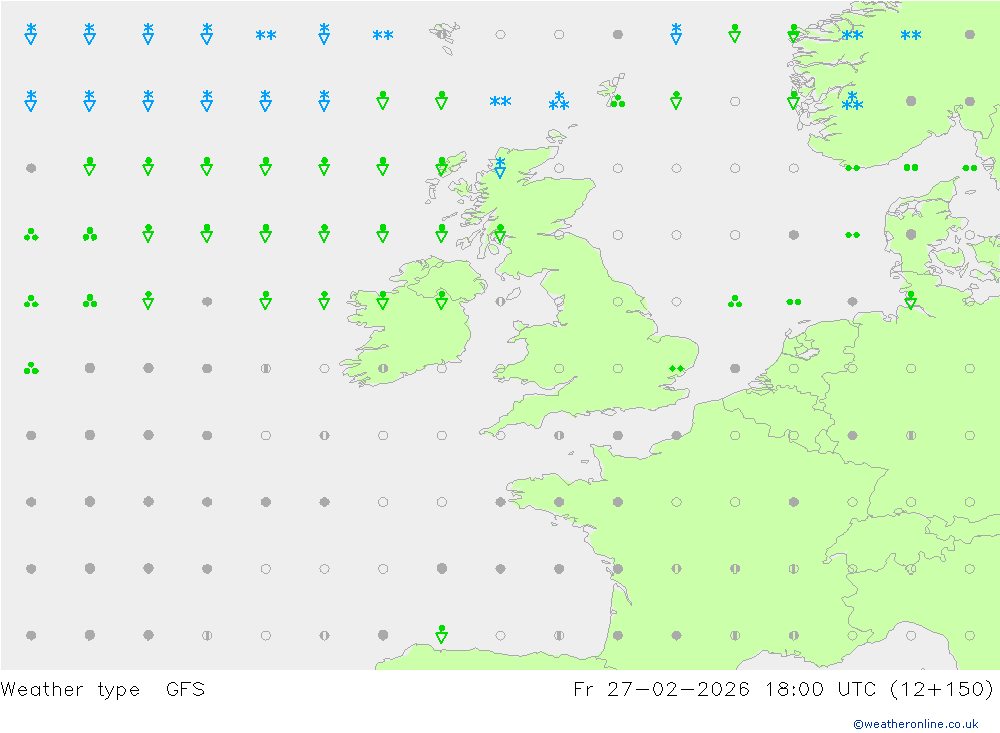Click filled grey circle over Denmark's Jutland

(x=911, y=235)
